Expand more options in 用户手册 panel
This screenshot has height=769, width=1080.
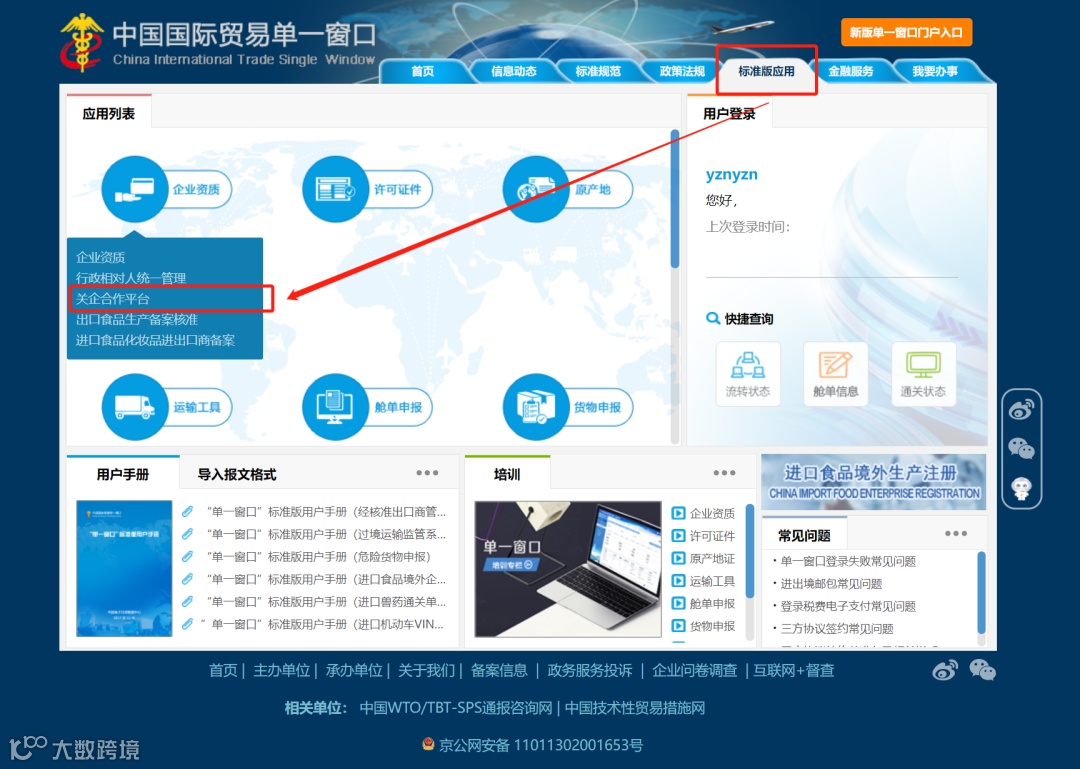coord(427,473)
